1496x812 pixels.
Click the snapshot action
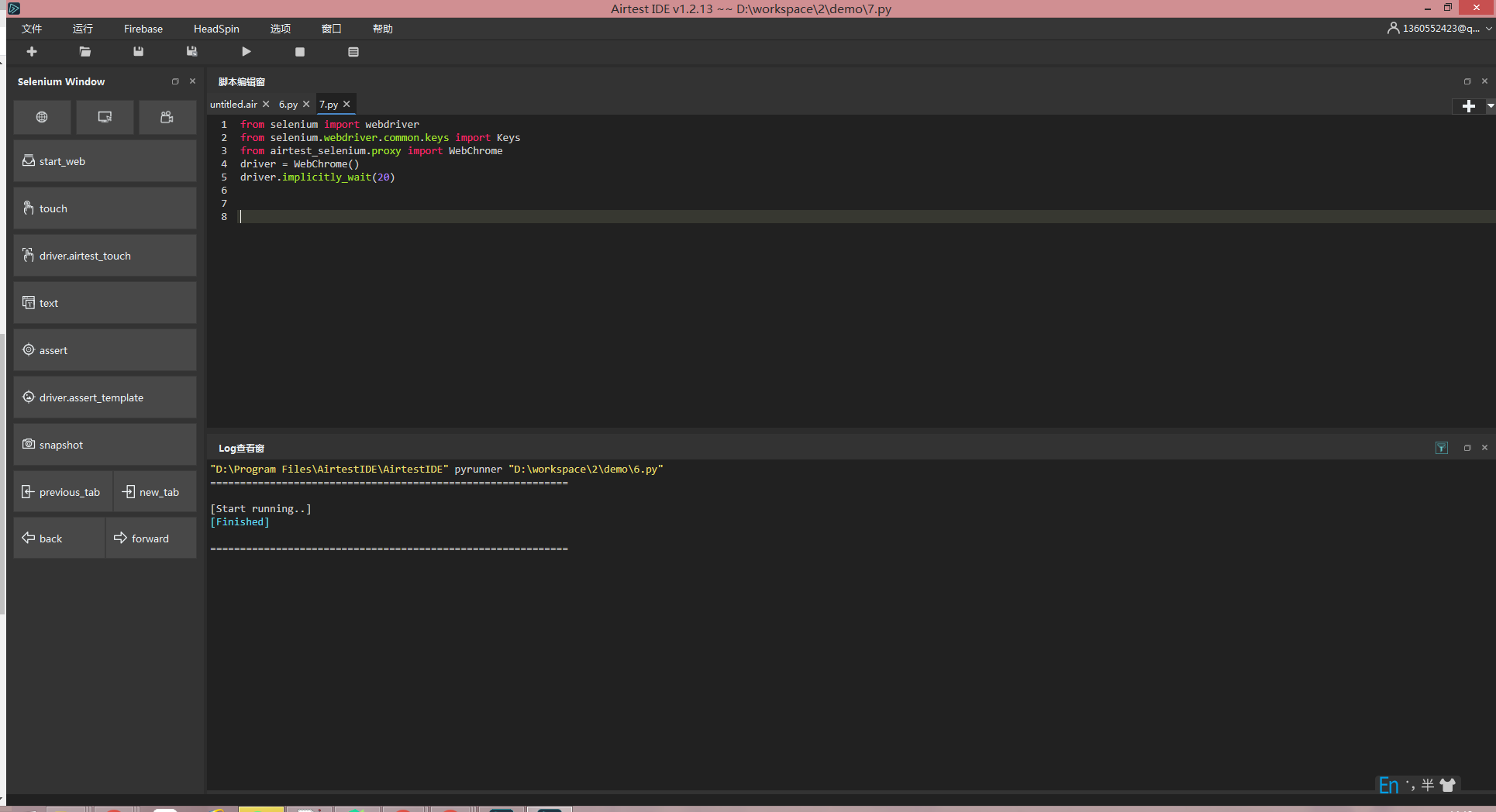pos(105,445)
